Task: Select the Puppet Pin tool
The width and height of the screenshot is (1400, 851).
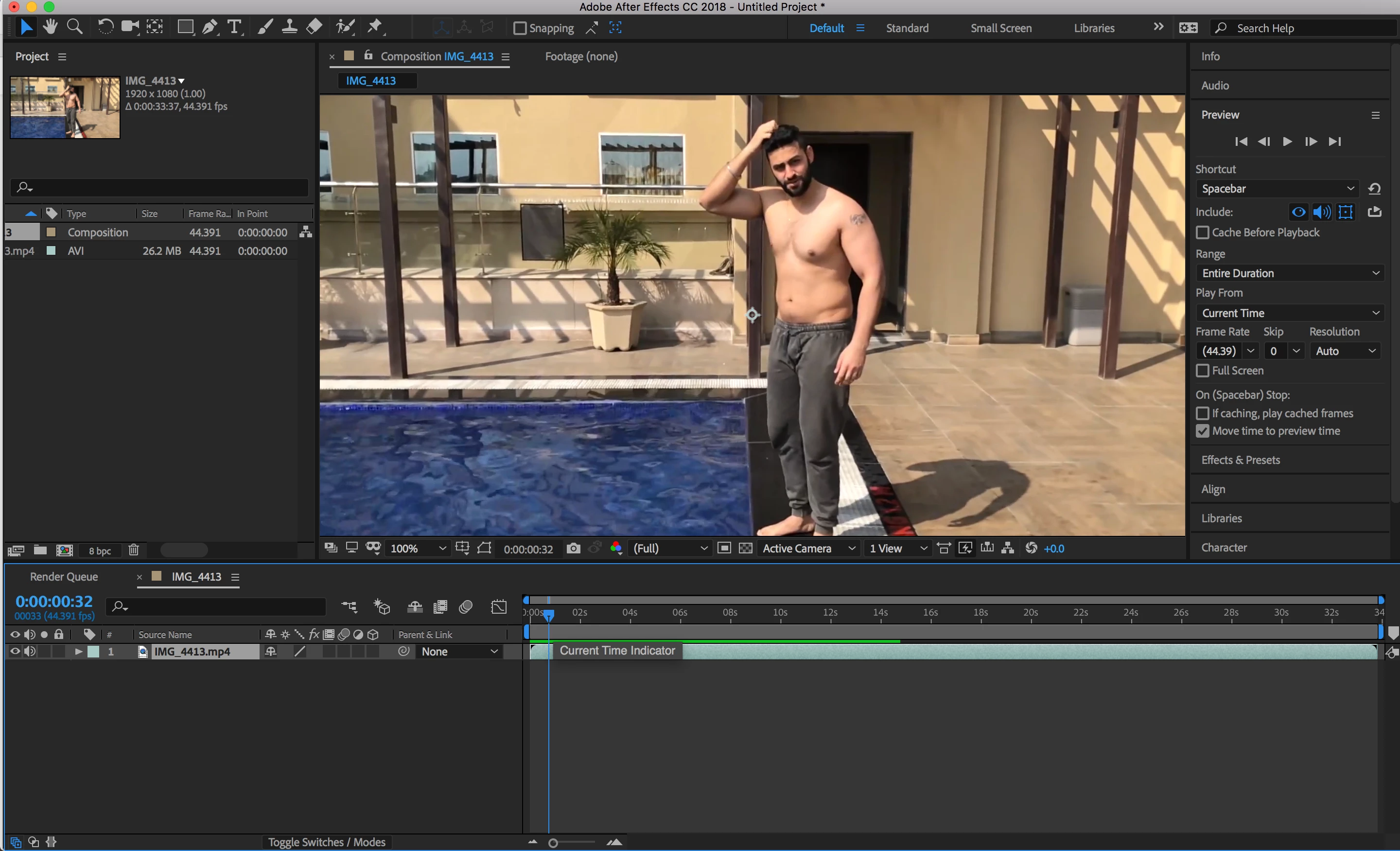Action: tap(374, 27)
